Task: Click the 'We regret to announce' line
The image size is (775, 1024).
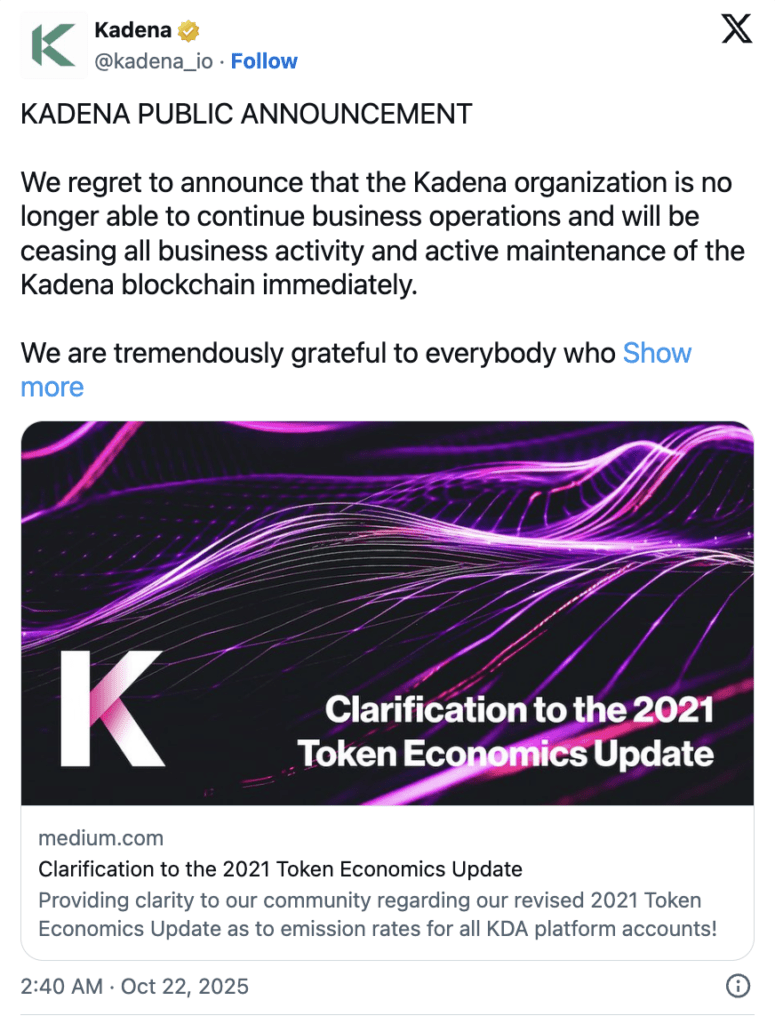Action: 375,184
